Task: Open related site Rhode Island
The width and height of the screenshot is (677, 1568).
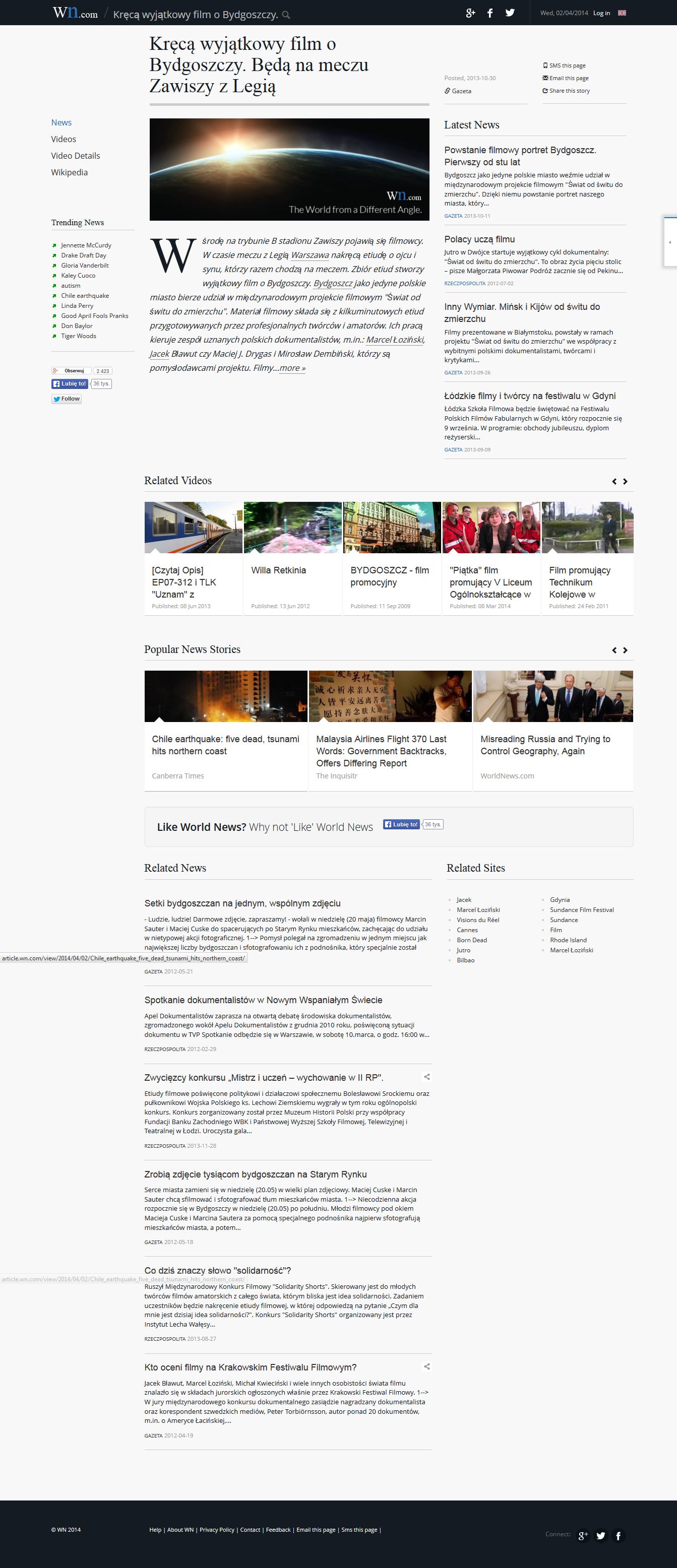Action: coord(568,940)
